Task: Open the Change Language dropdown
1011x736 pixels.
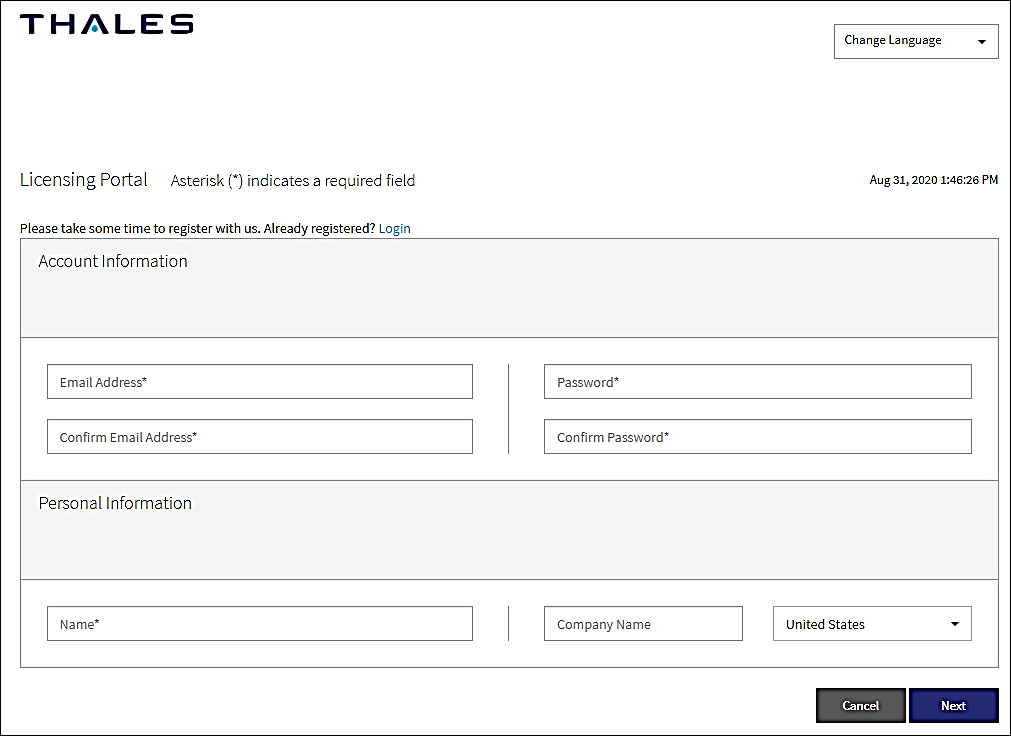Action: 915,41
